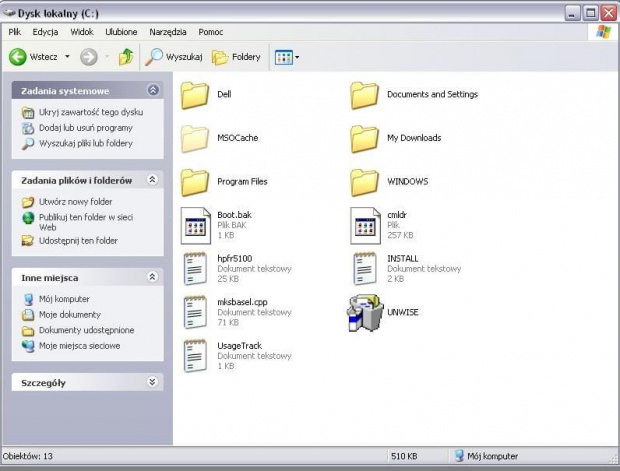Click Mój komputer icon in status bar
This screenshot has height=471, width=620.
[x=459, y=456]
